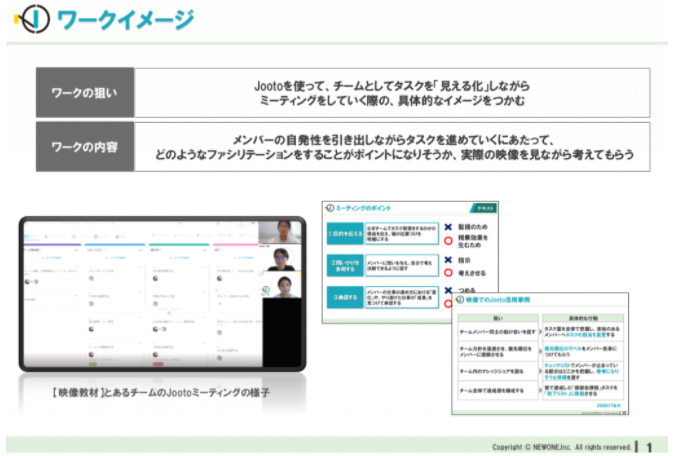Screen dimensions: 674x456
Task: Select caption 【映像教材】とあるチームのJootoミーティングの様子
Action: click(160, 392)
